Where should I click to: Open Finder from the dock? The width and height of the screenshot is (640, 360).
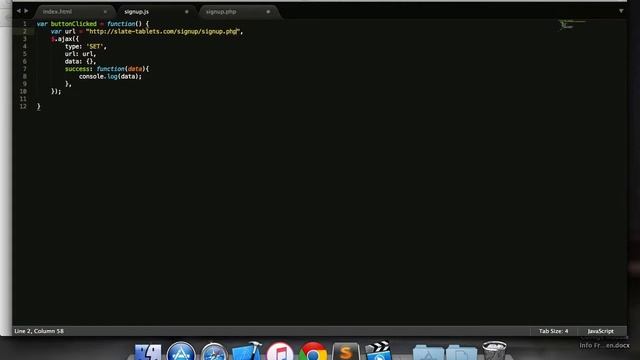pyautogui.click(x=148, y=352)
